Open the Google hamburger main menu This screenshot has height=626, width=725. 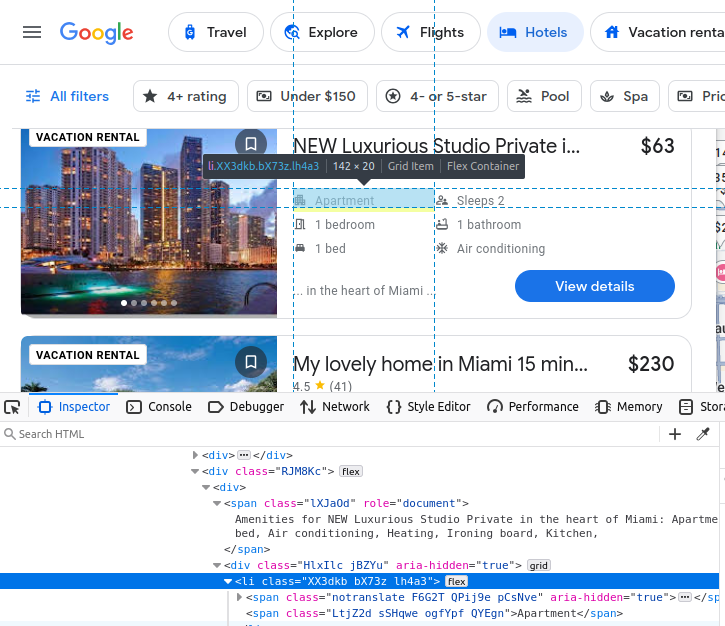pyautogui.click(x=32, y=32)
